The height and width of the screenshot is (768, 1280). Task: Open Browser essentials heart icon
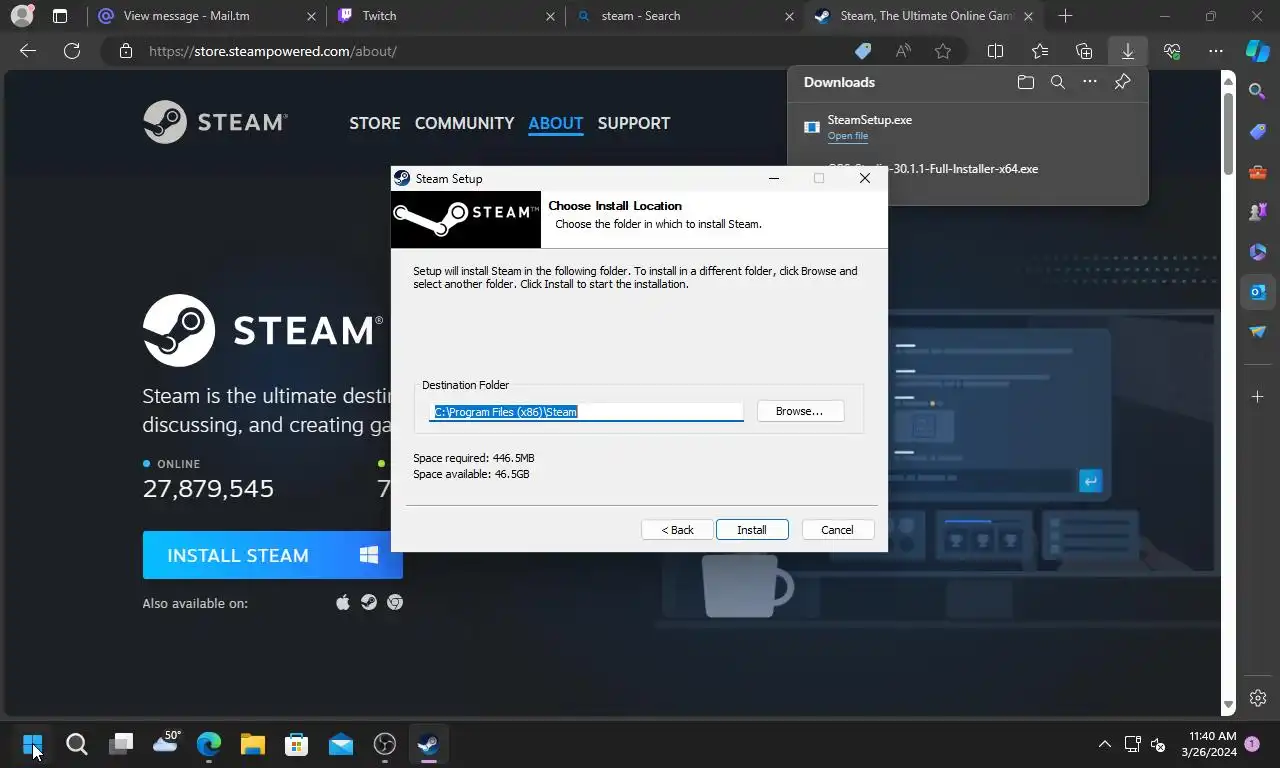[1172, 51]
